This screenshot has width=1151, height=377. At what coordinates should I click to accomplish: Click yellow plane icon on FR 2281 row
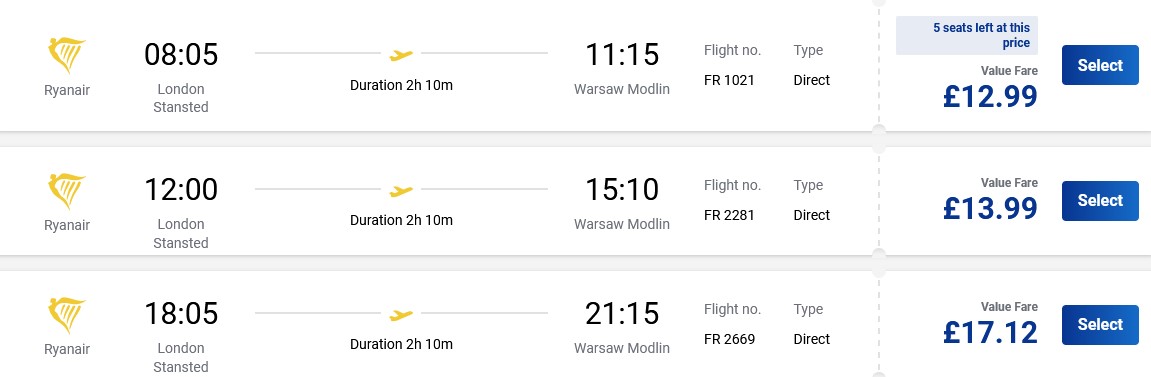click(401, 191)
